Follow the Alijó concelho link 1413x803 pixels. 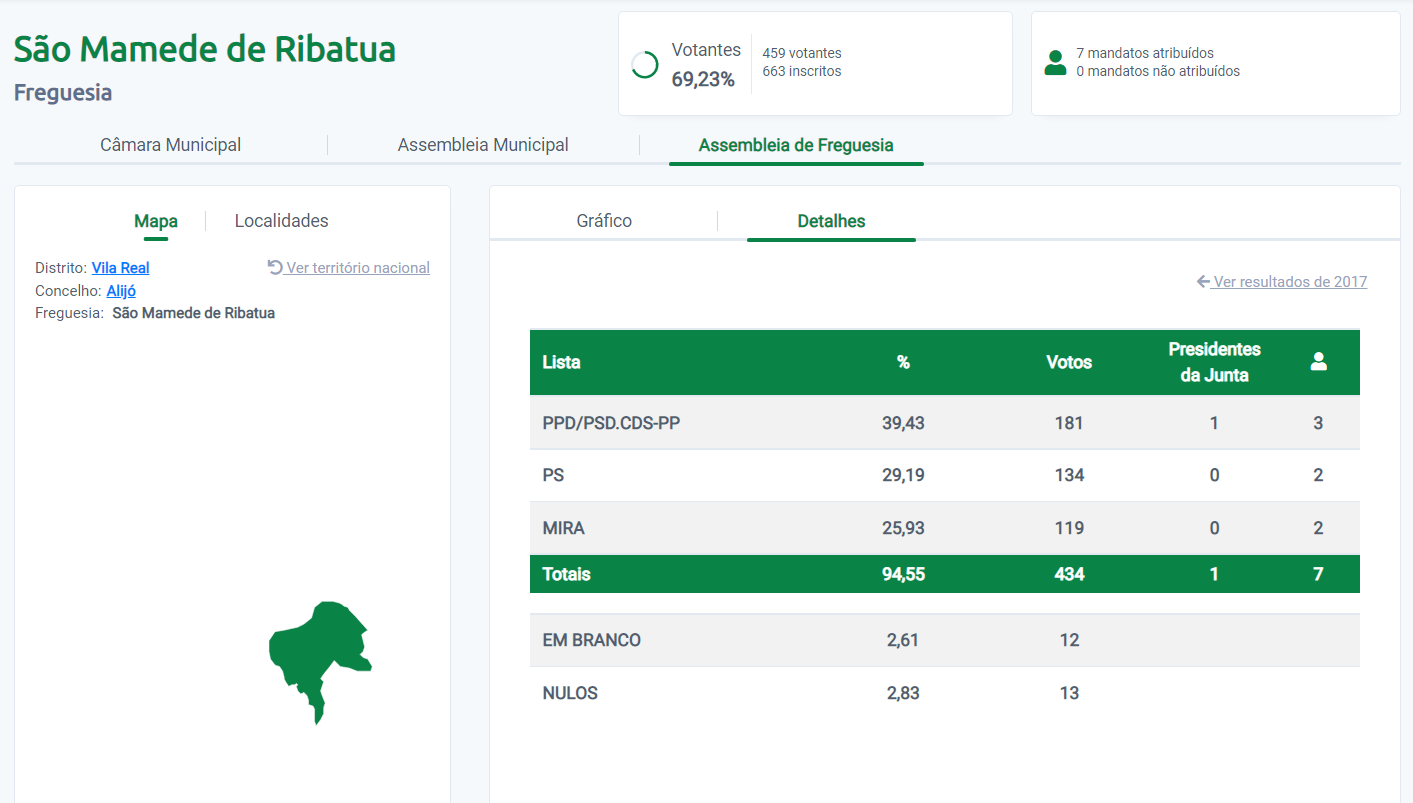[121, 291]
